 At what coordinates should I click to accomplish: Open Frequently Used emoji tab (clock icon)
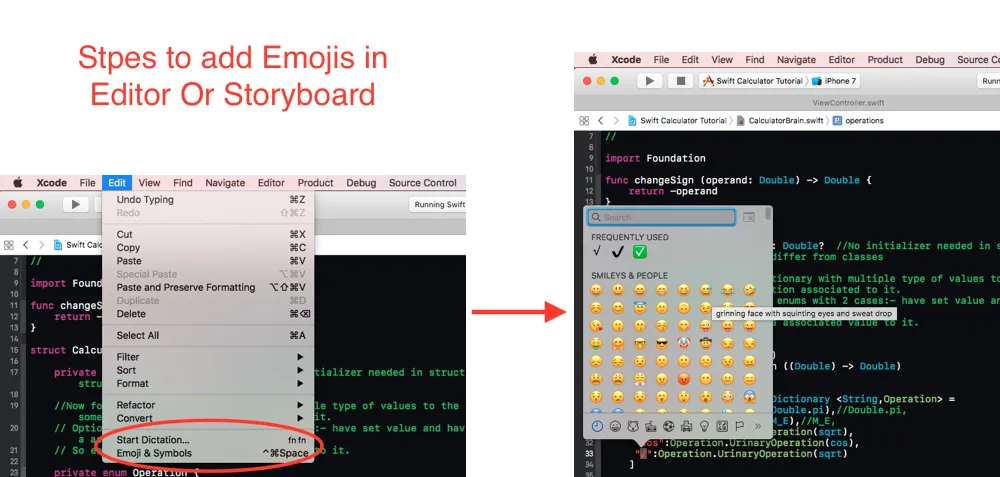(x=597, y=426)
